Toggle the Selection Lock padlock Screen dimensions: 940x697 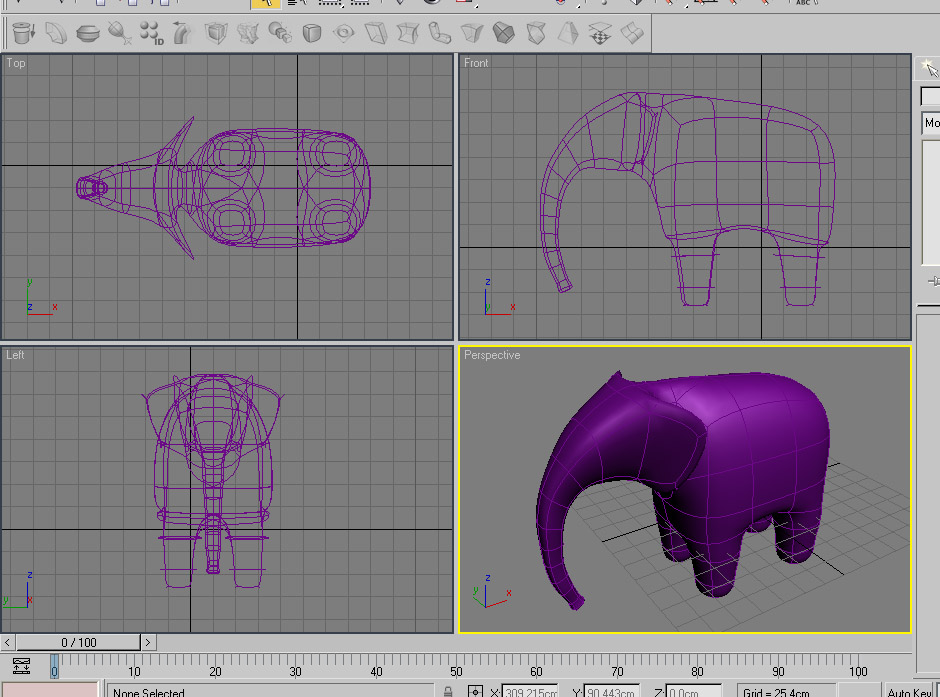coord(448,692)
